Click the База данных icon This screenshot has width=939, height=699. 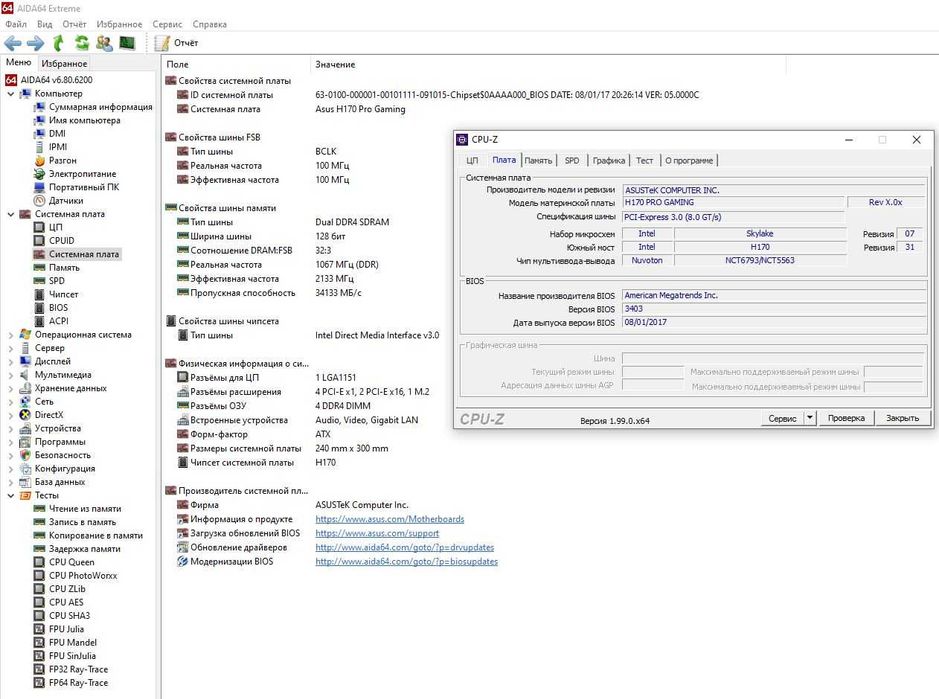25,482
